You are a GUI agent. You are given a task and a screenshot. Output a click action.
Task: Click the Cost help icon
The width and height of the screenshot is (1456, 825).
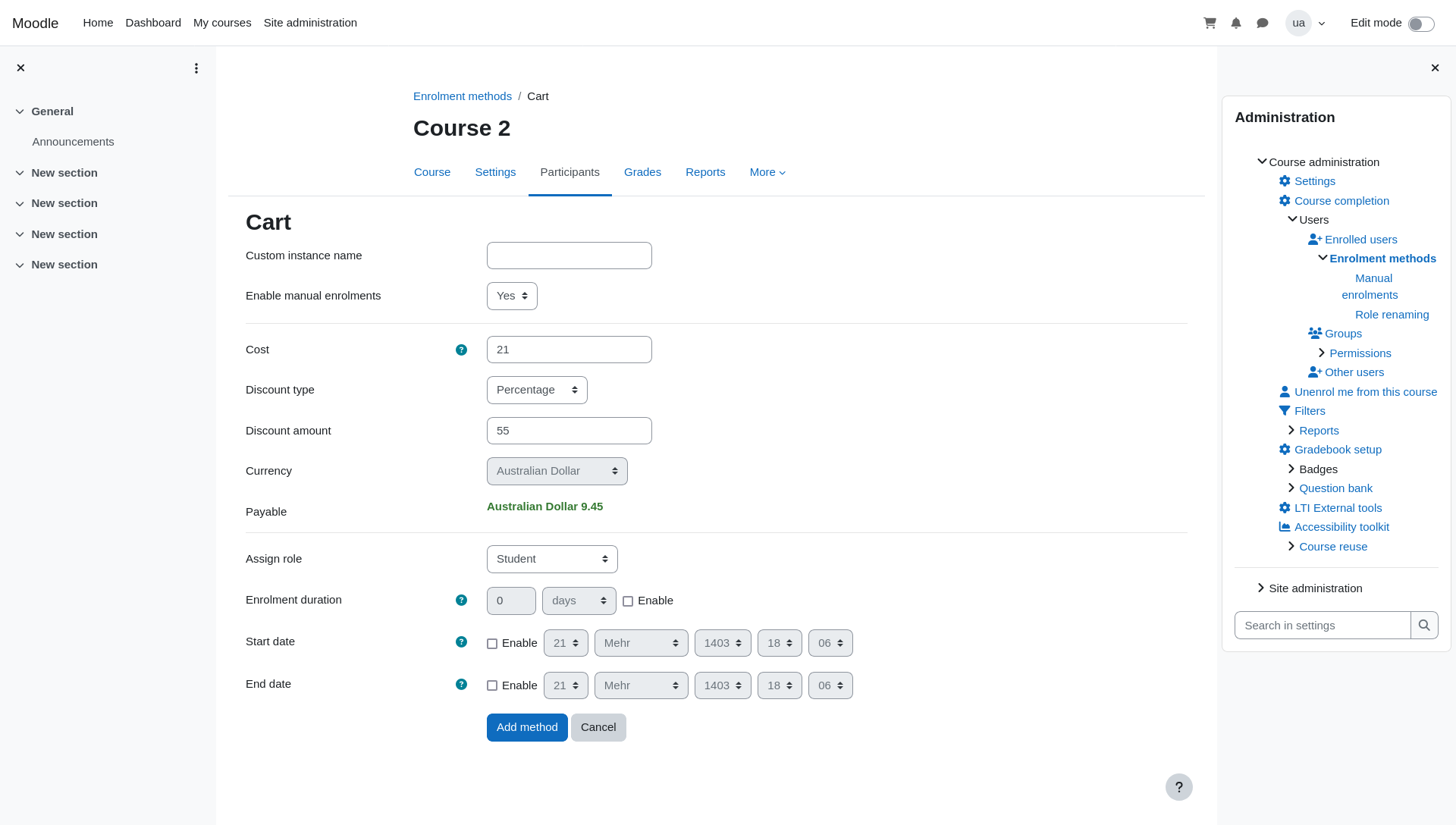[461, 350]
